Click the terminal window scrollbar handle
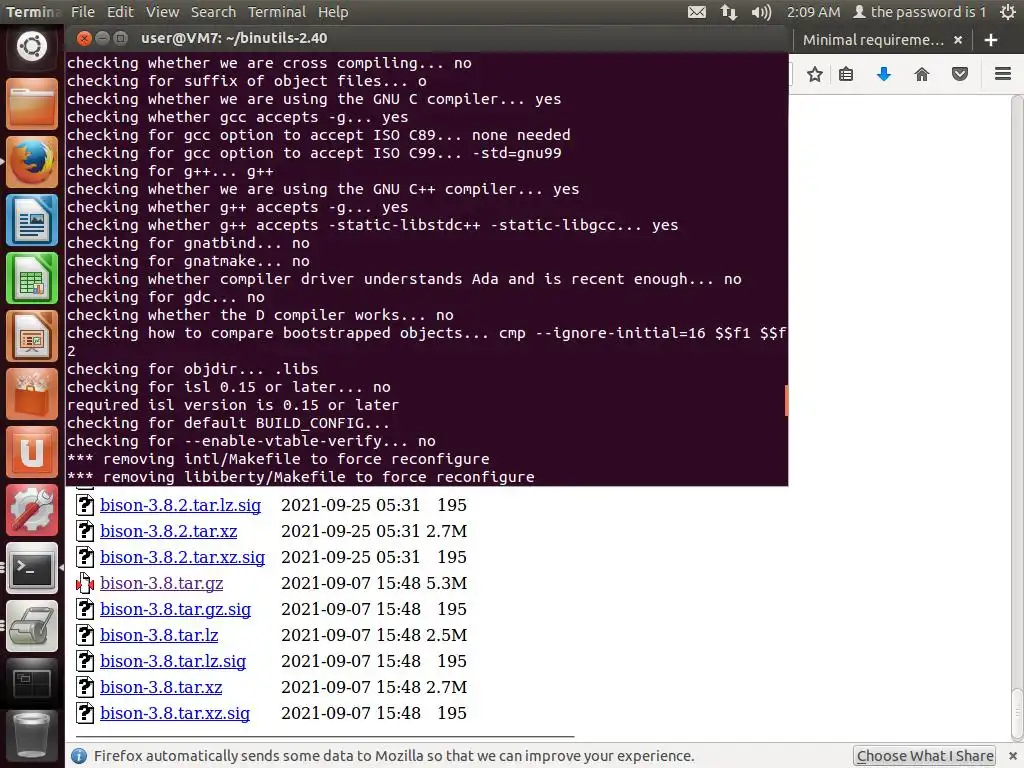 [x=786, y=400]
